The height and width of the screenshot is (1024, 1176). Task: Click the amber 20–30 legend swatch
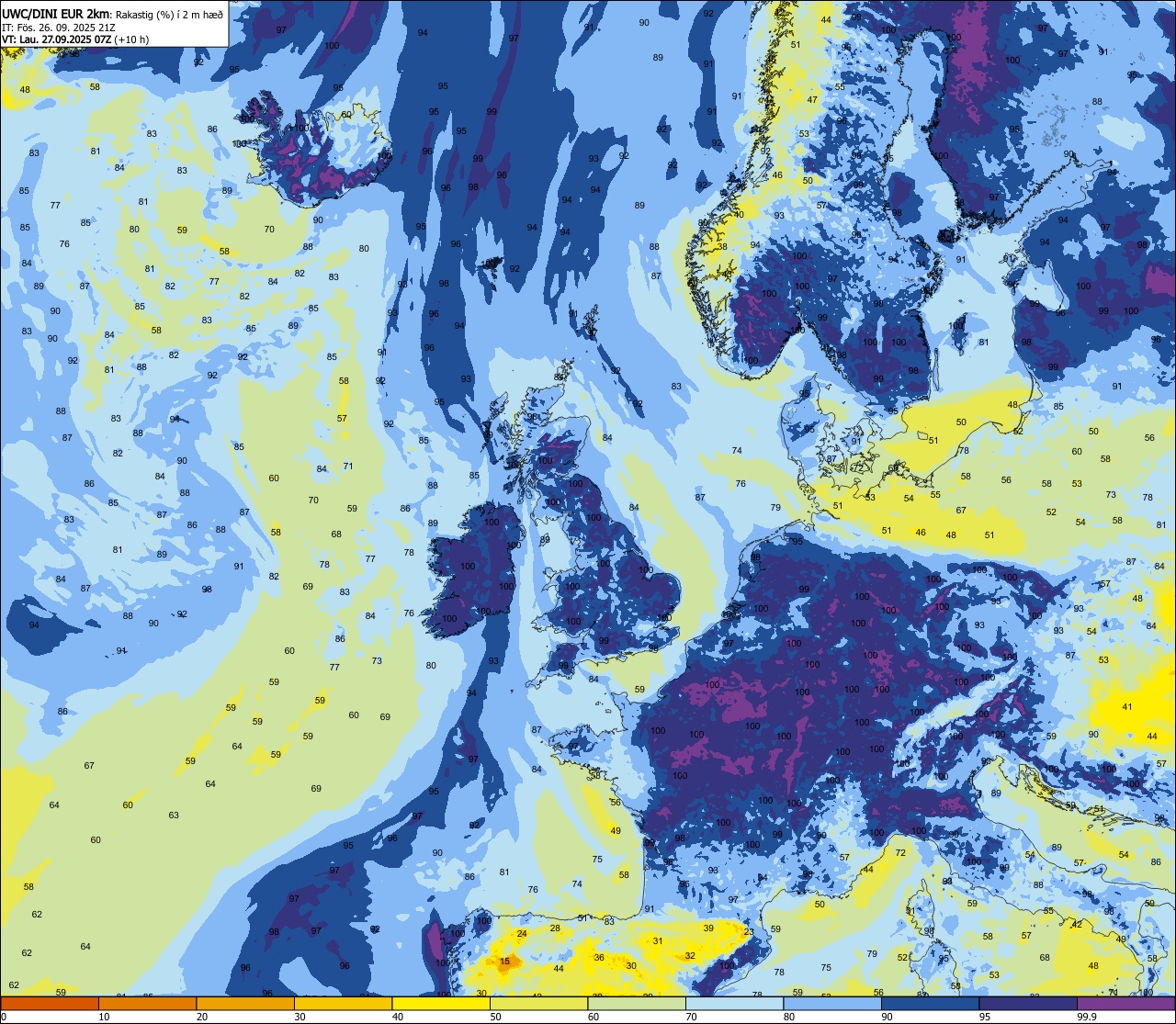click(245, 1003)
